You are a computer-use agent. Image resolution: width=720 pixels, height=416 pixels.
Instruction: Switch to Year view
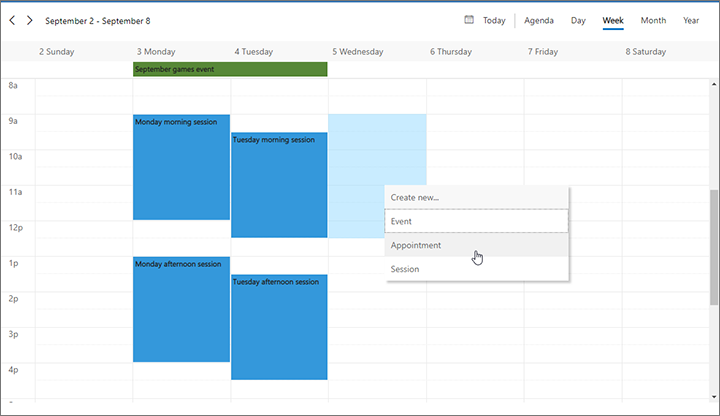(691, 20)
